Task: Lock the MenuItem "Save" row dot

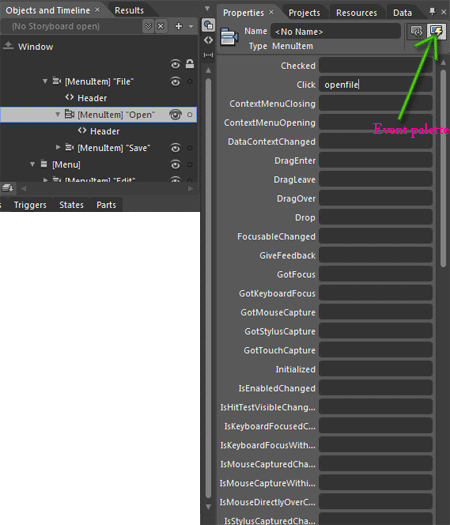Action: pyautogui.click(x=190, y=148)
